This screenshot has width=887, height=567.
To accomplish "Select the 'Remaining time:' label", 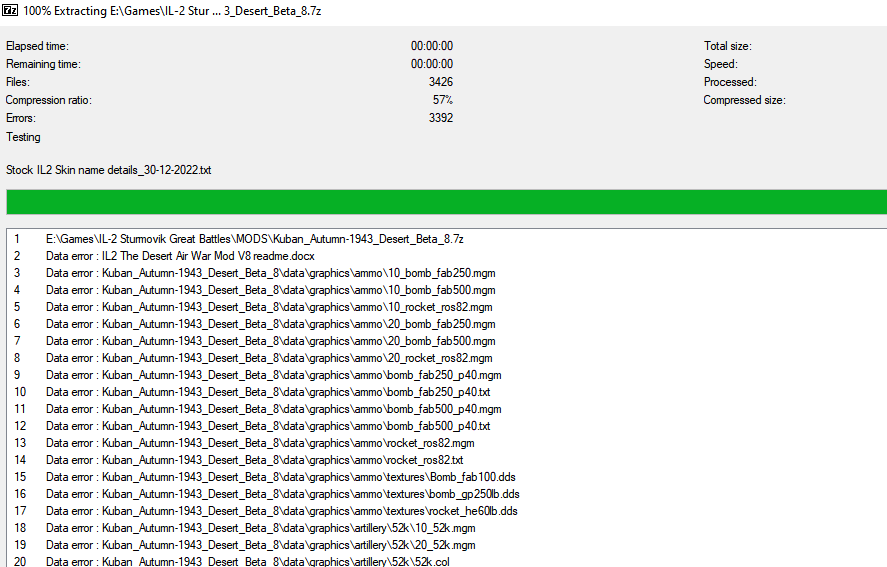I will (x=43, y=64).
